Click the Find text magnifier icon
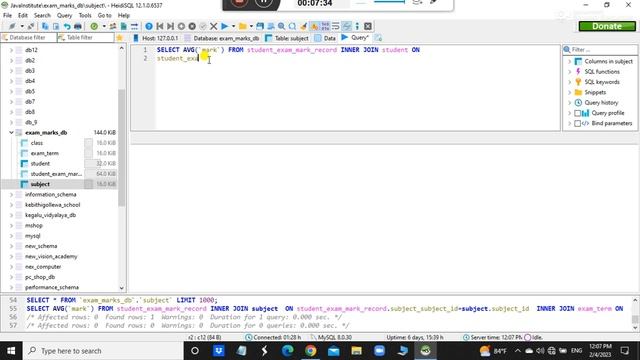The width and height of the screenshot is (640, 360). (x=282, y=26)
